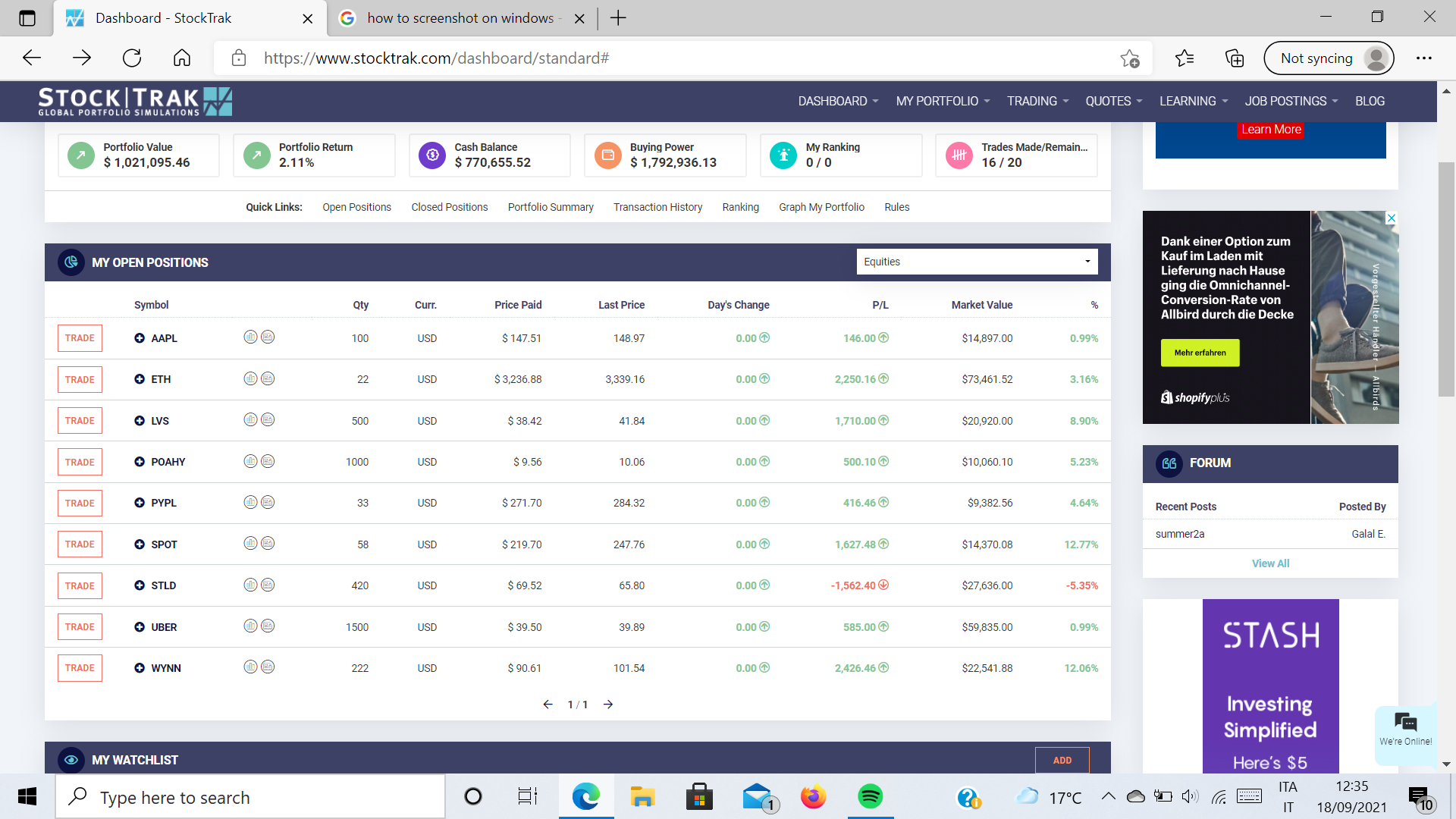The height and width of the screenshot is (819, 1456).
Task: Go to the next positions page arrow
Action: (608, 704)
